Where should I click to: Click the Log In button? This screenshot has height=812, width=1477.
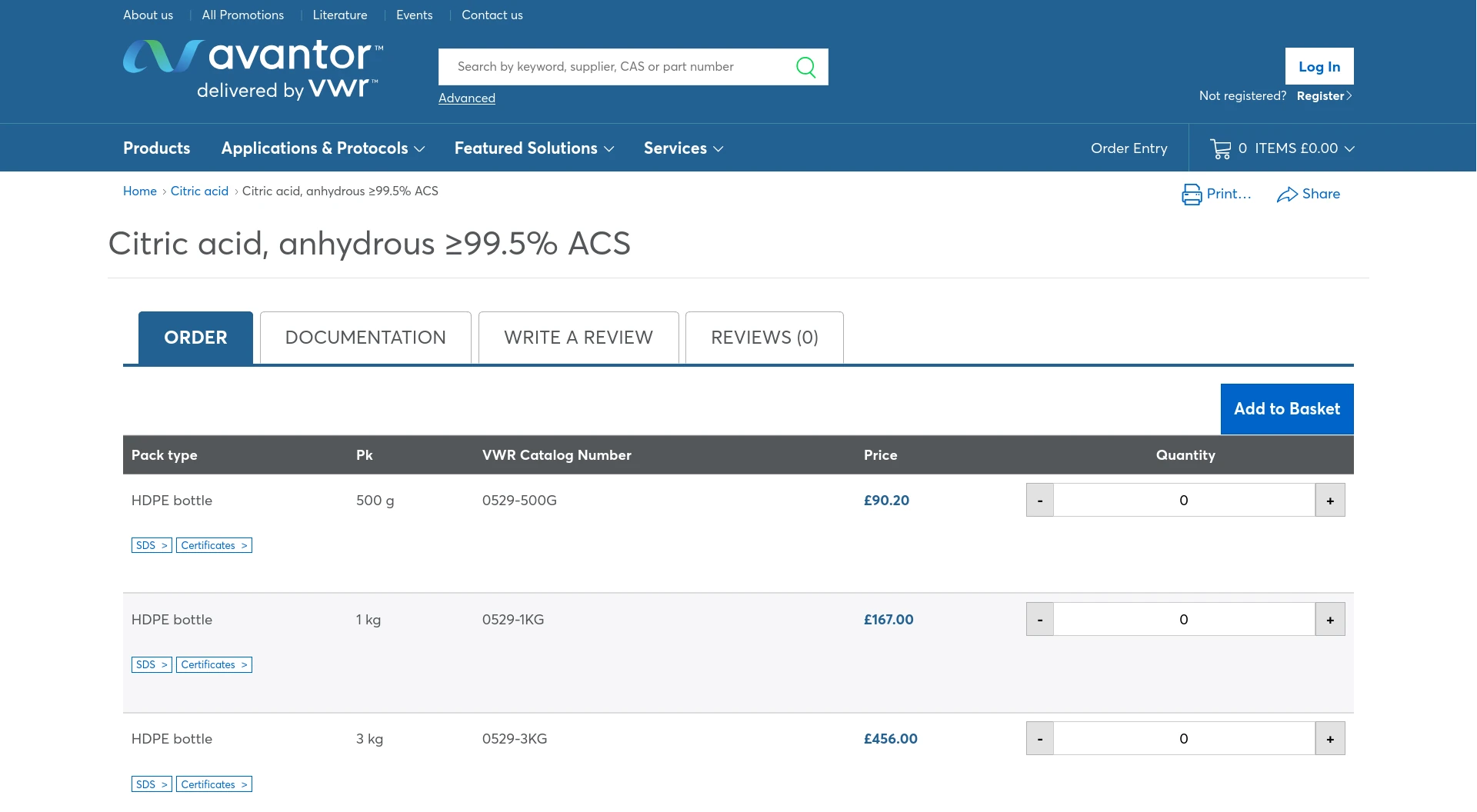pos(1319,67)
